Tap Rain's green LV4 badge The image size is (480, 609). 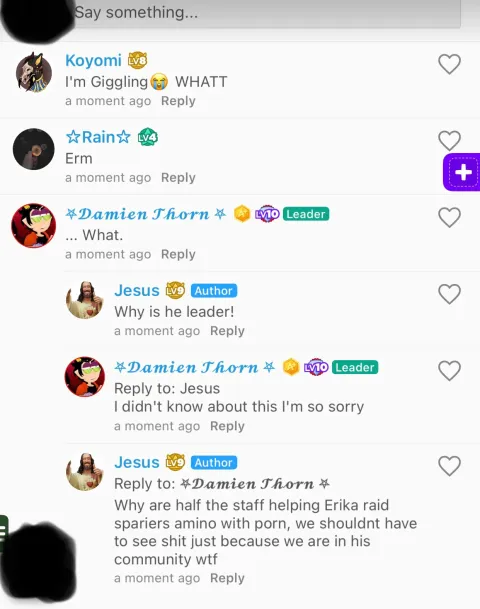[148, 137]
